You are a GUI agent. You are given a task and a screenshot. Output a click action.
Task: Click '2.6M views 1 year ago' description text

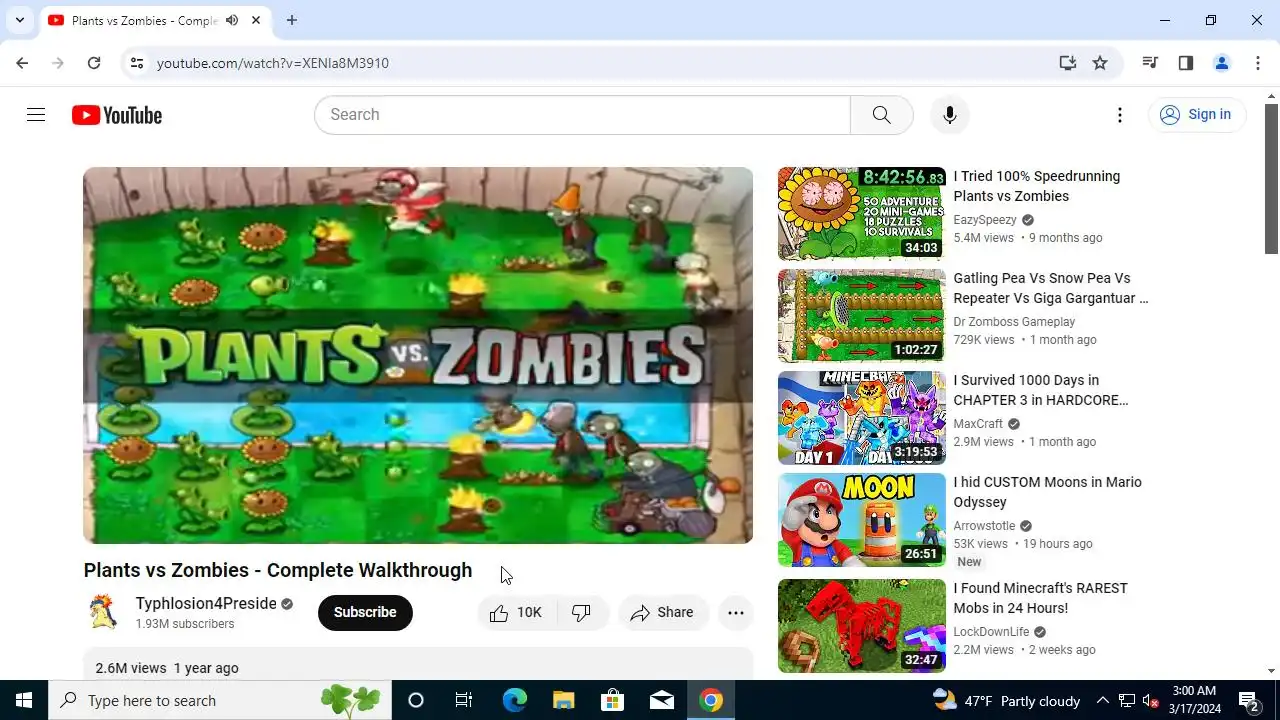tap(167, 668)
